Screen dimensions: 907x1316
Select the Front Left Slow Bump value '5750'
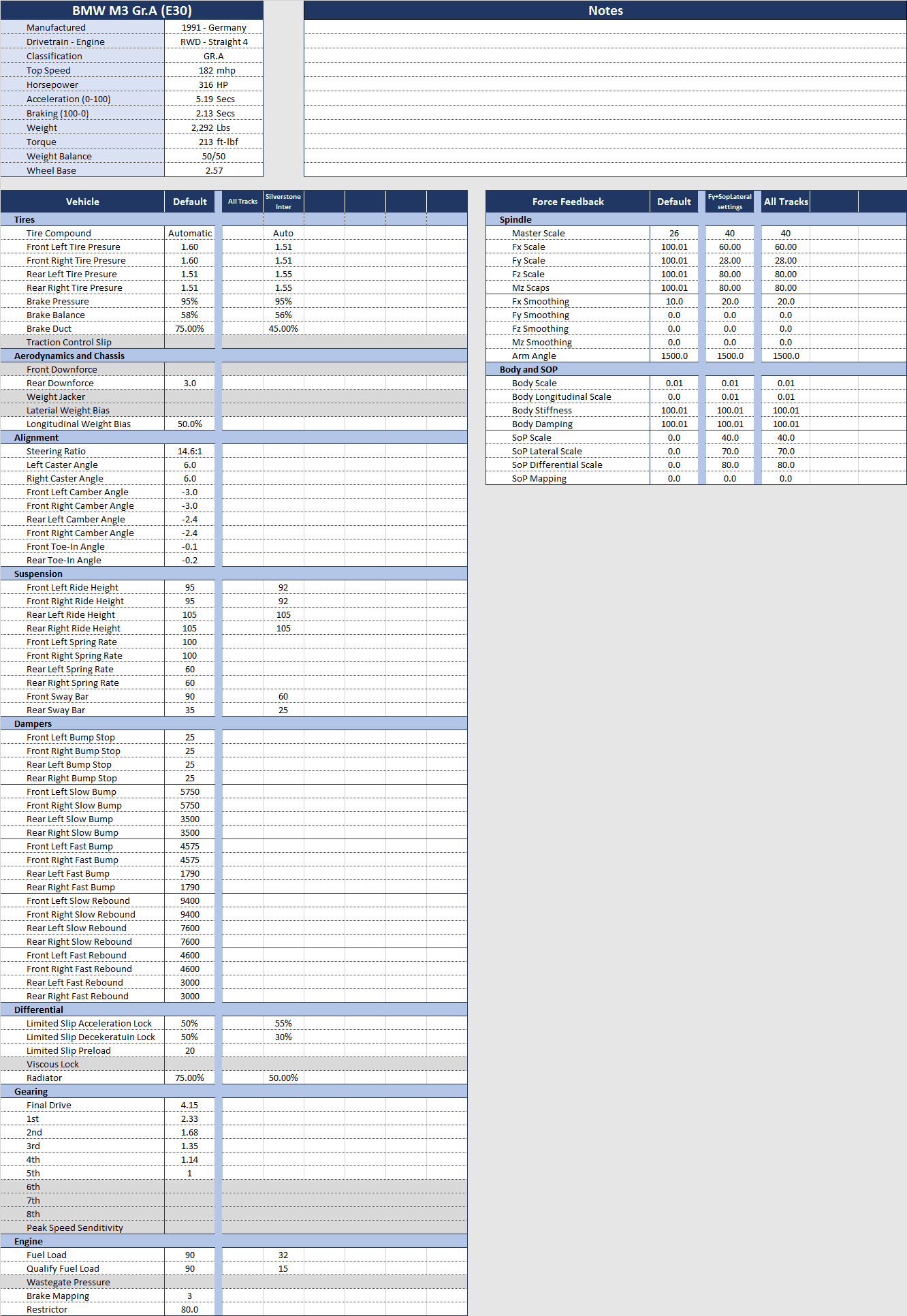click(190, 792)
